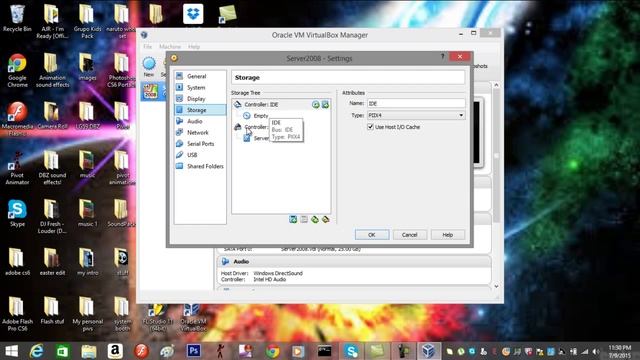Open Pivot Animator desktop shortcut
Screen dimensions: 640x360
point(17,168)
